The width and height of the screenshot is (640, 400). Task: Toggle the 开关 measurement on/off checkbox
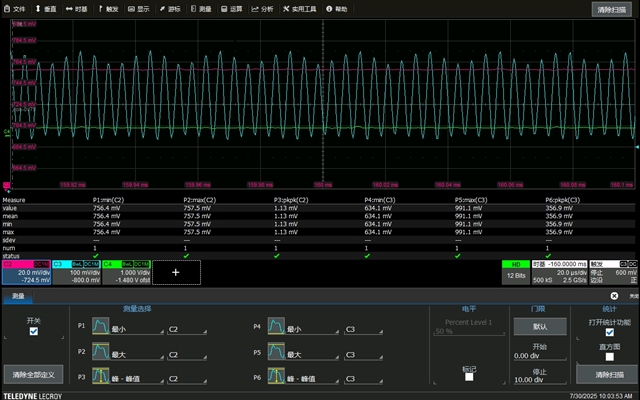(x=34, y=332)
